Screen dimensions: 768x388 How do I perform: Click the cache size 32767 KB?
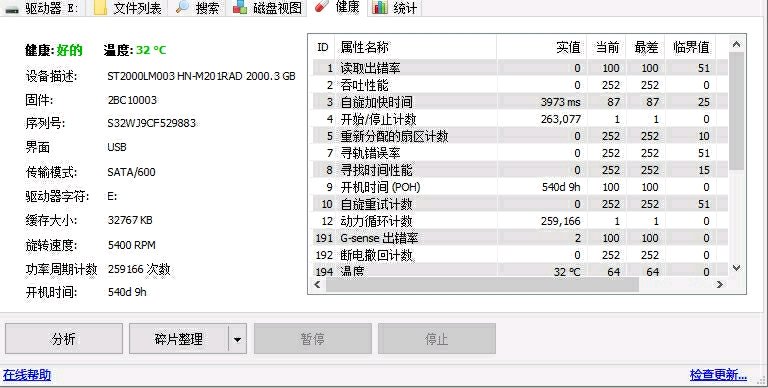click(130, 220)
